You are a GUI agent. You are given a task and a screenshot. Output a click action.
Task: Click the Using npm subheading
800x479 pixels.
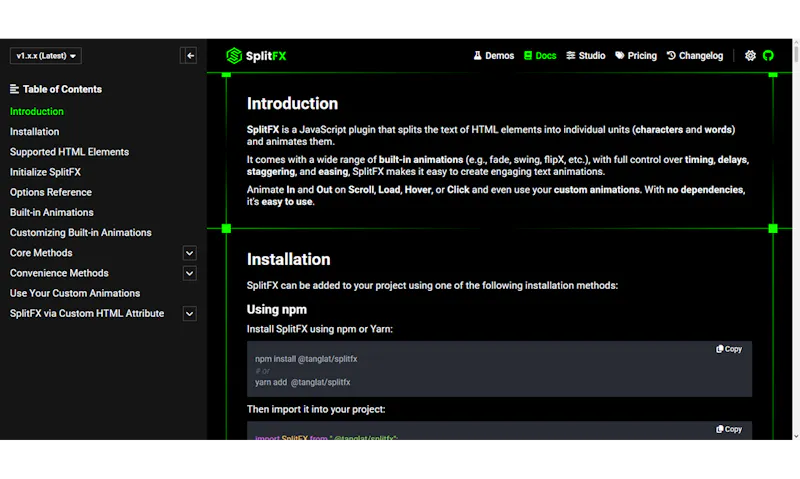tap(277, 310)
